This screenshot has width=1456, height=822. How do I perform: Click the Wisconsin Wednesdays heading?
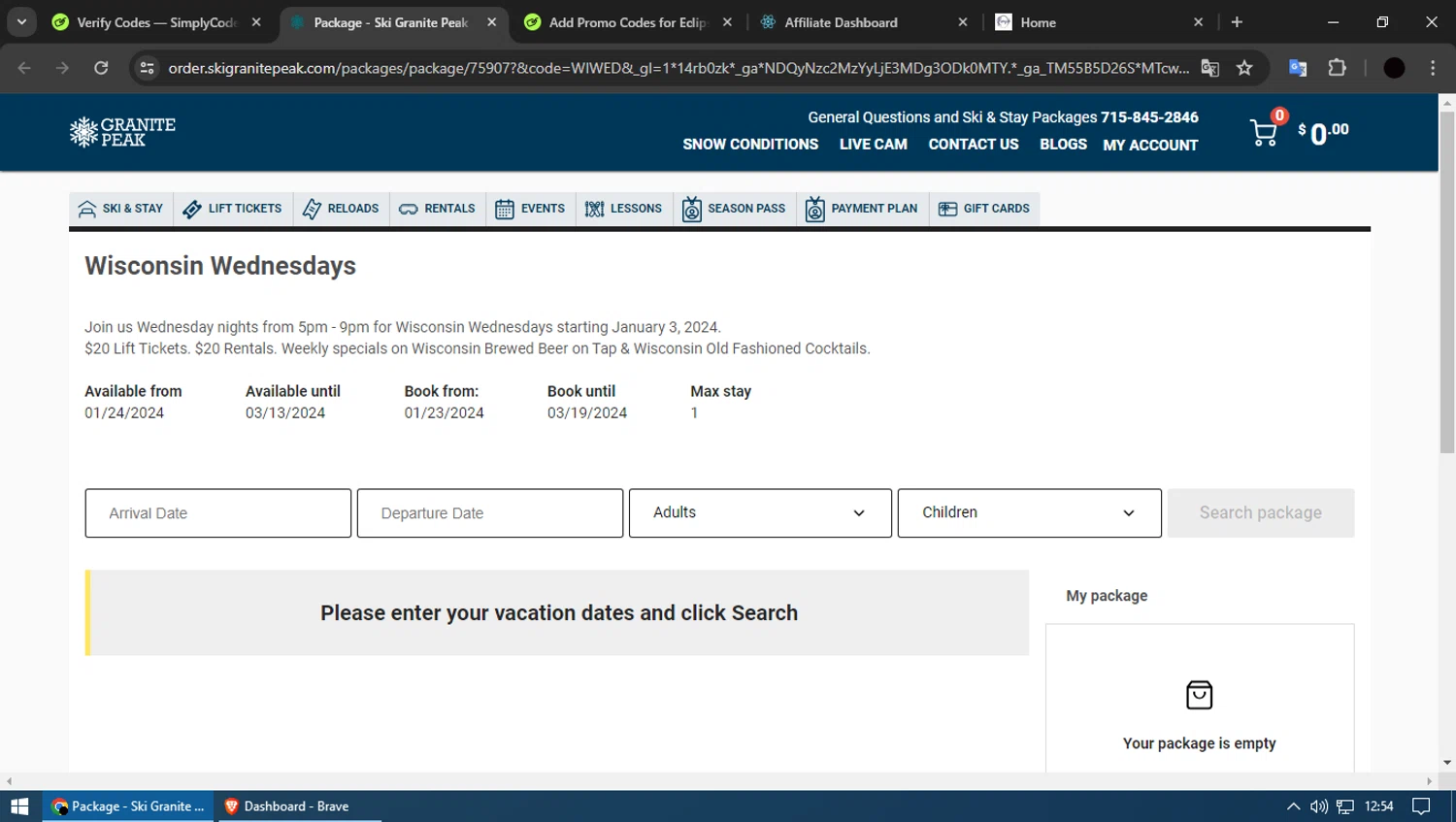point(220,266)
